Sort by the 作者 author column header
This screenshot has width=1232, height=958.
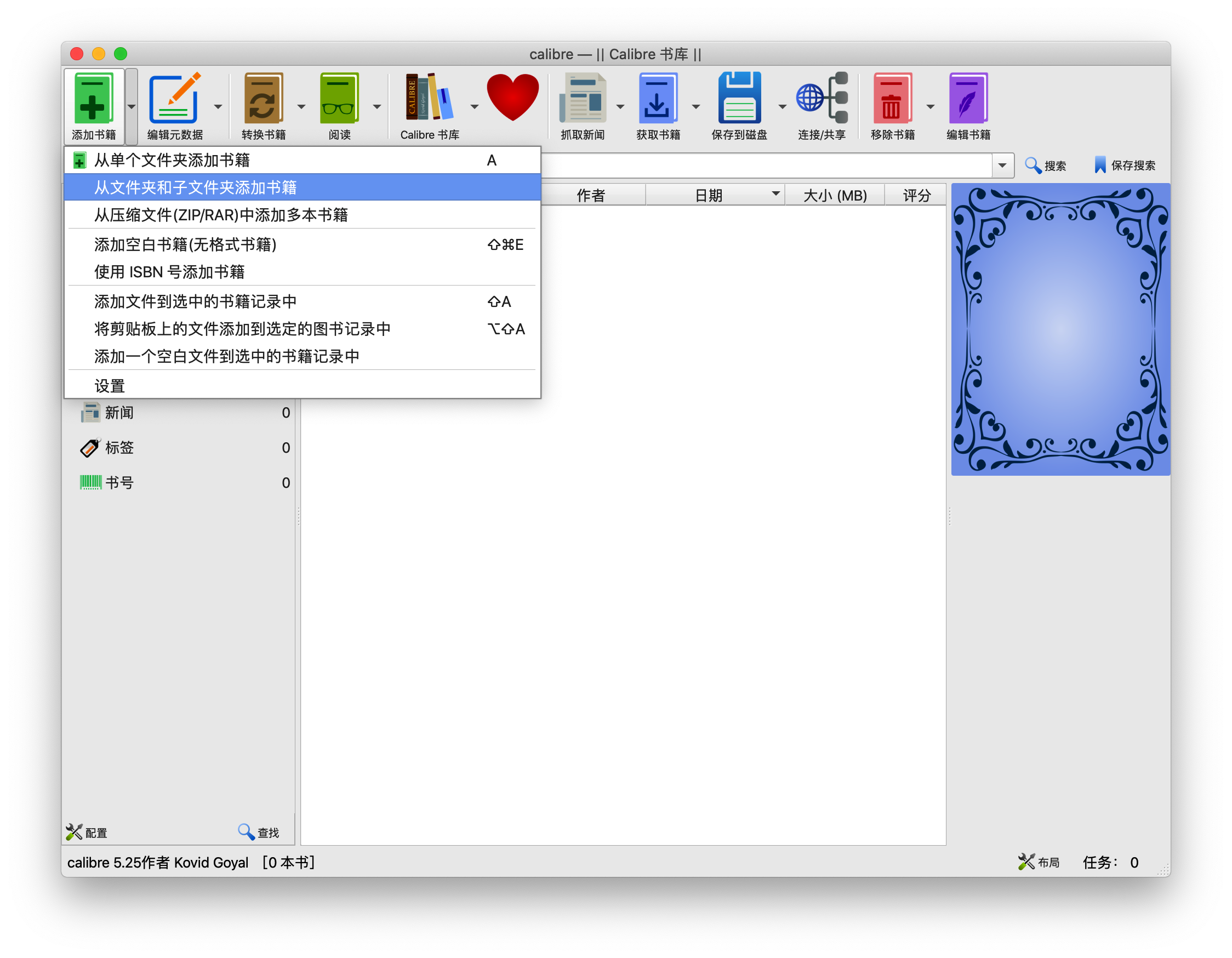pyautogui.click(x=592, y=195)
